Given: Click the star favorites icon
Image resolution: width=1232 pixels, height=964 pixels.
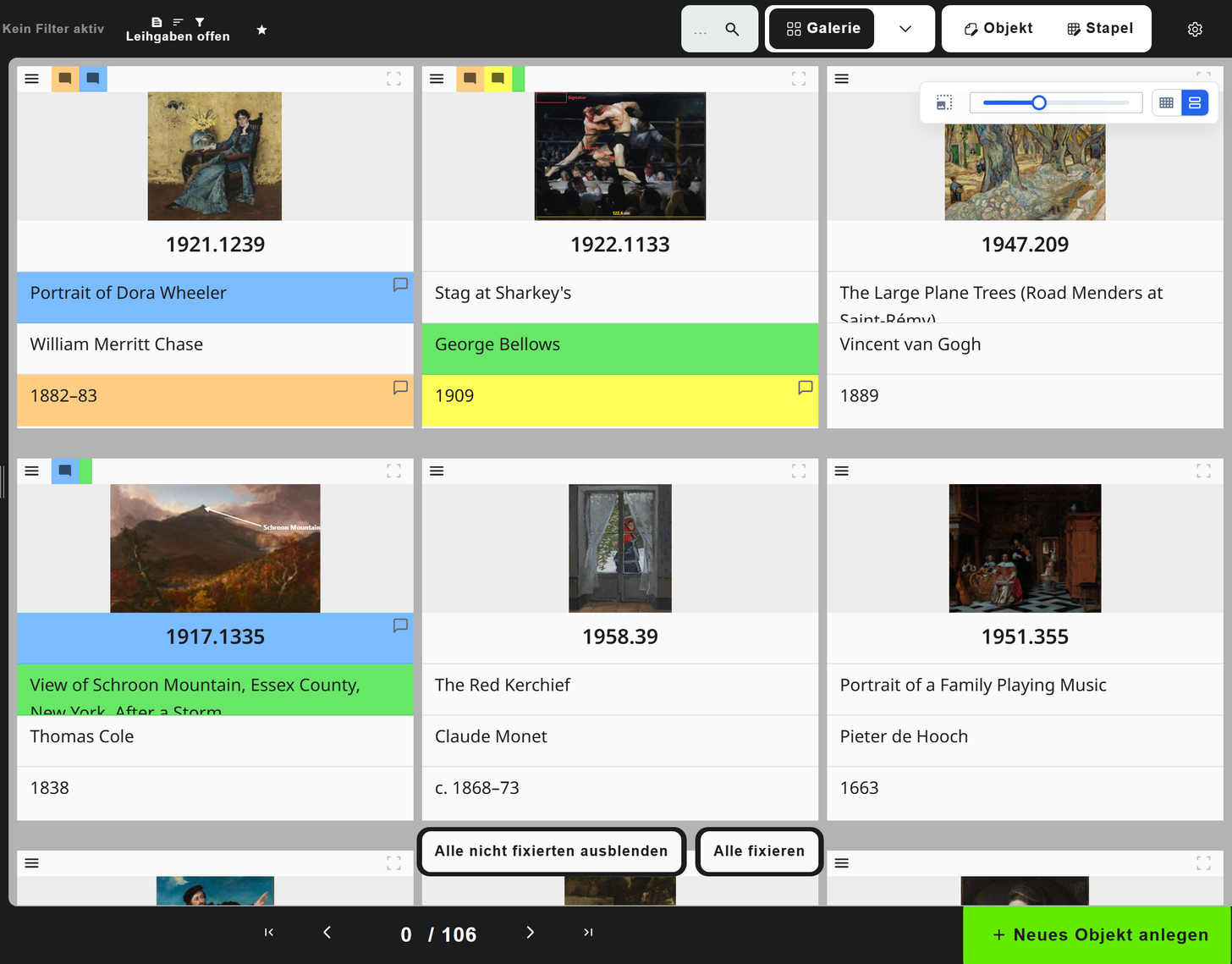Looking at the screenshot, I should click(262, 30).
